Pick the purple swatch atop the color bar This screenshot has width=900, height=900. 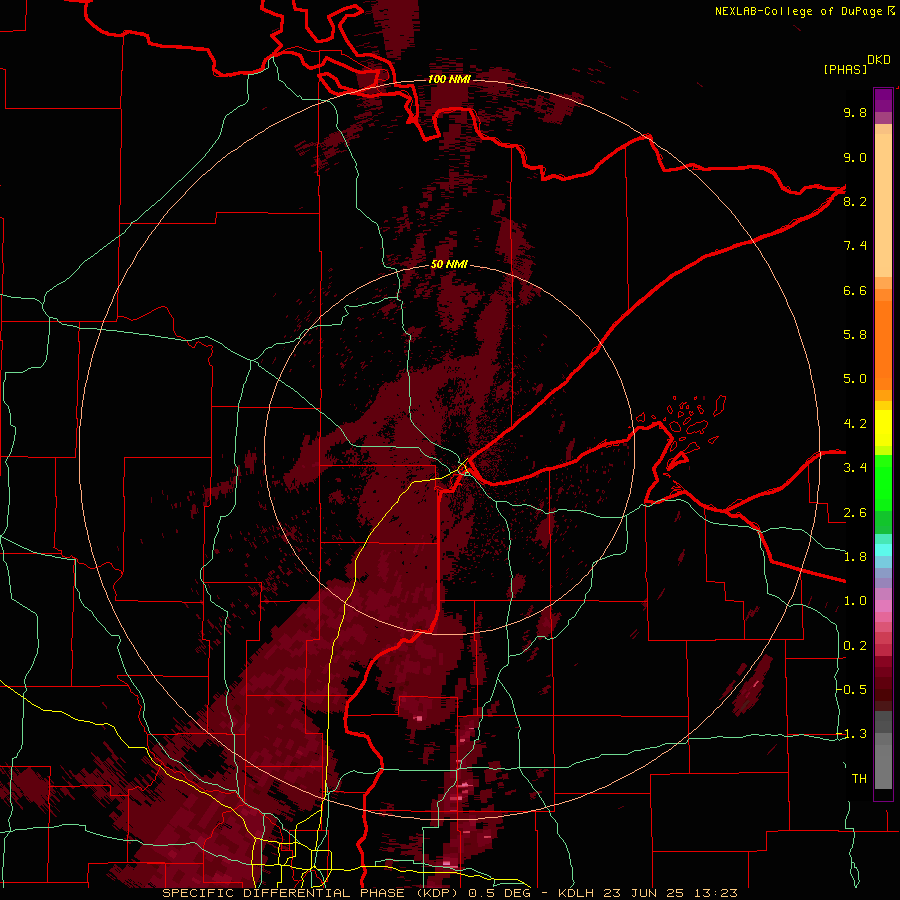coord(883,100)
